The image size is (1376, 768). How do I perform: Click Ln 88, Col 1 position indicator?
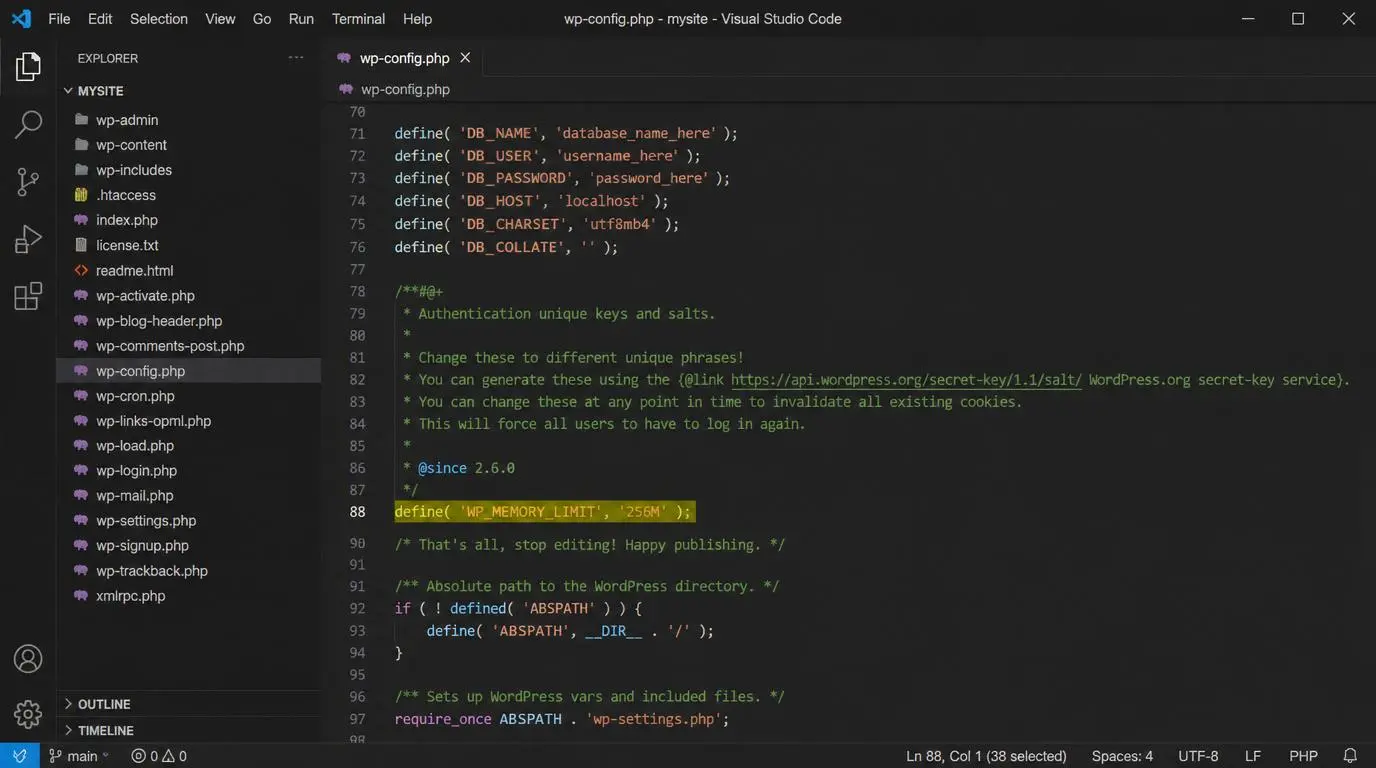click(986, 756)
